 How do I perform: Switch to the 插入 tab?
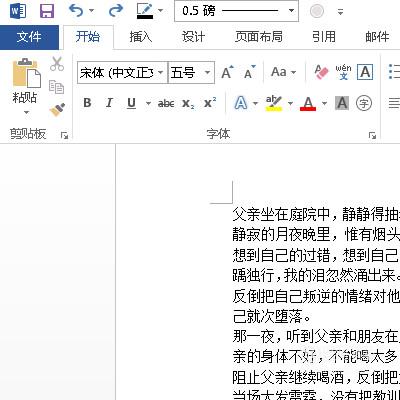point(141,37)
